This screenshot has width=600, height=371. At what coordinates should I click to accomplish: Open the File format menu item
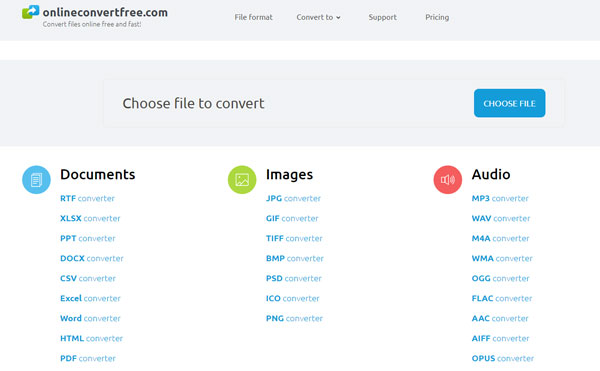253,17
